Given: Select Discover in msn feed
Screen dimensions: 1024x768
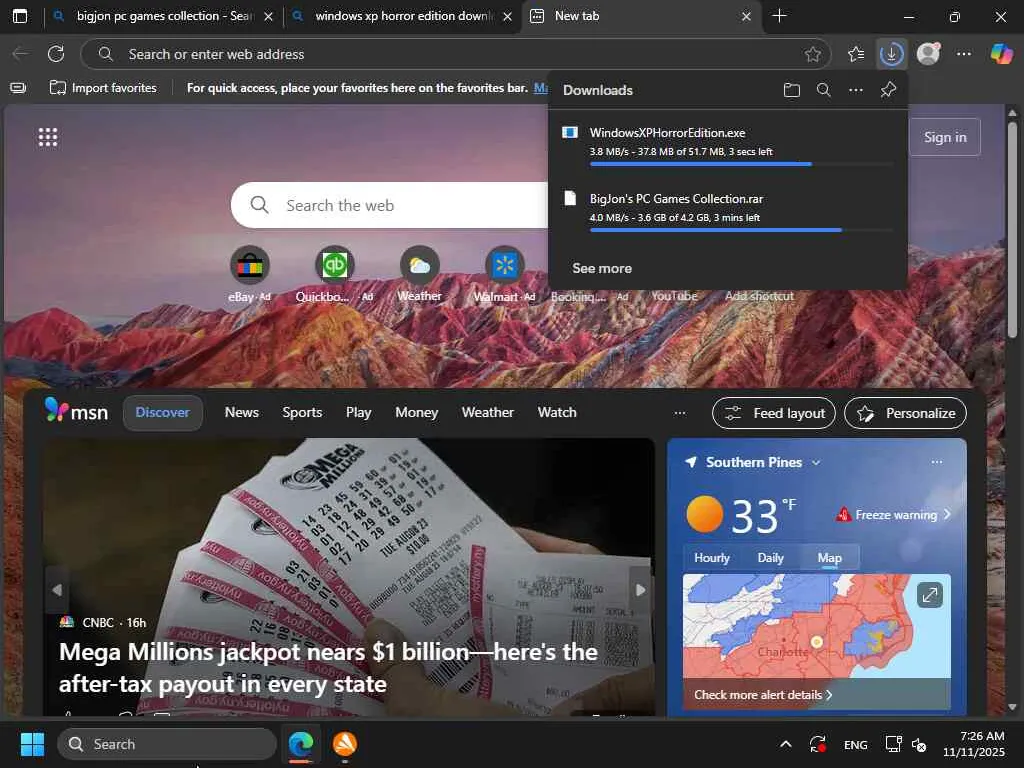Looking at the screenshot, I should 163,413.
